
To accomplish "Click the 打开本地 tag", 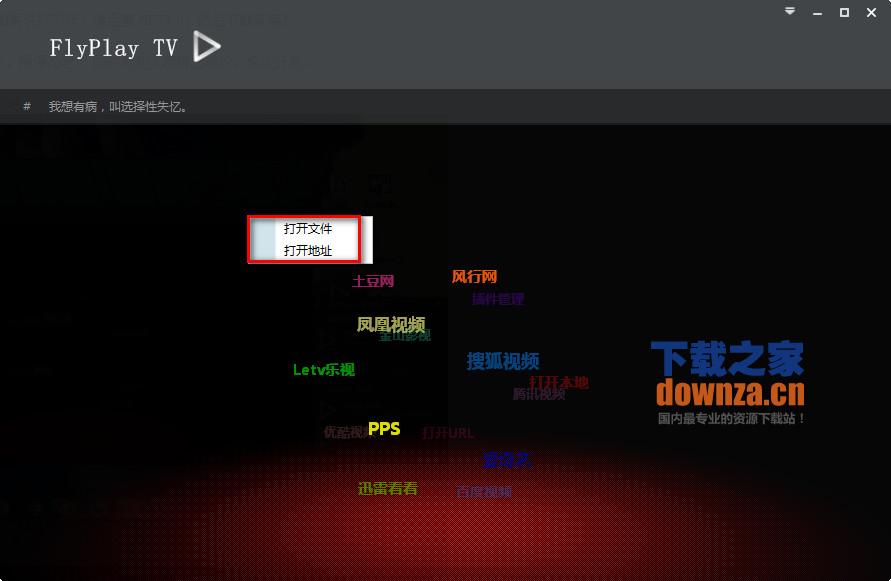I will coord(558,382).
